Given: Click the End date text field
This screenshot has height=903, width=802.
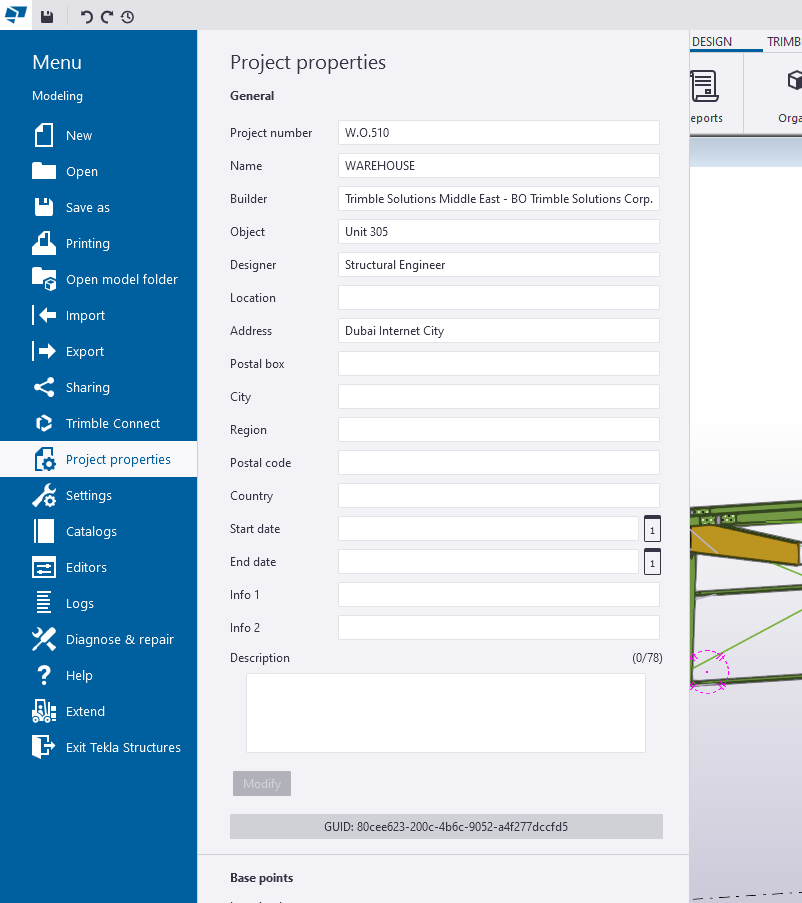Looking at the screenshot, I should pos(488,561).
